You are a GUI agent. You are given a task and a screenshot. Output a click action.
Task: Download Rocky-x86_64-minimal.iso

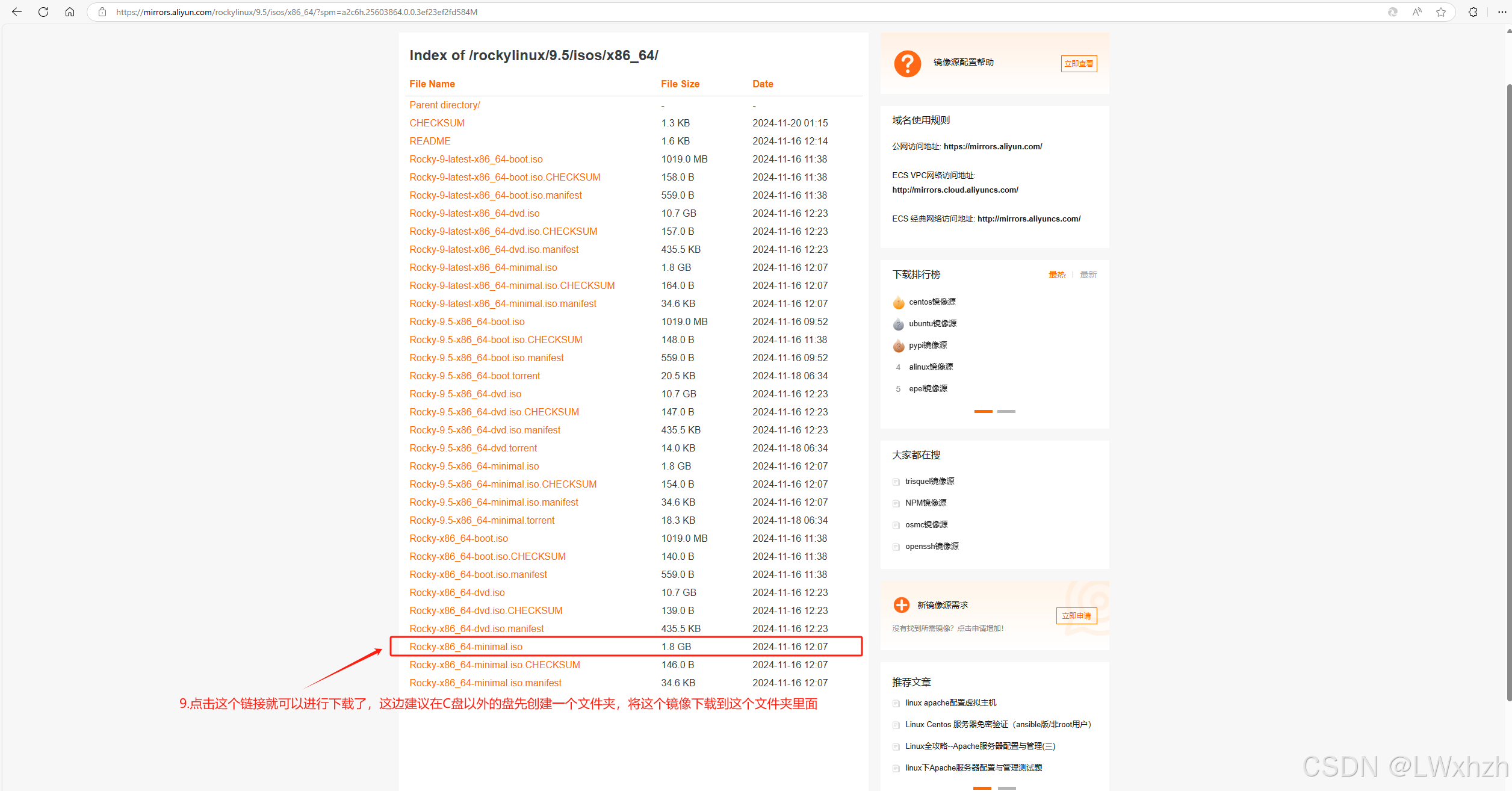pos(466,647)
